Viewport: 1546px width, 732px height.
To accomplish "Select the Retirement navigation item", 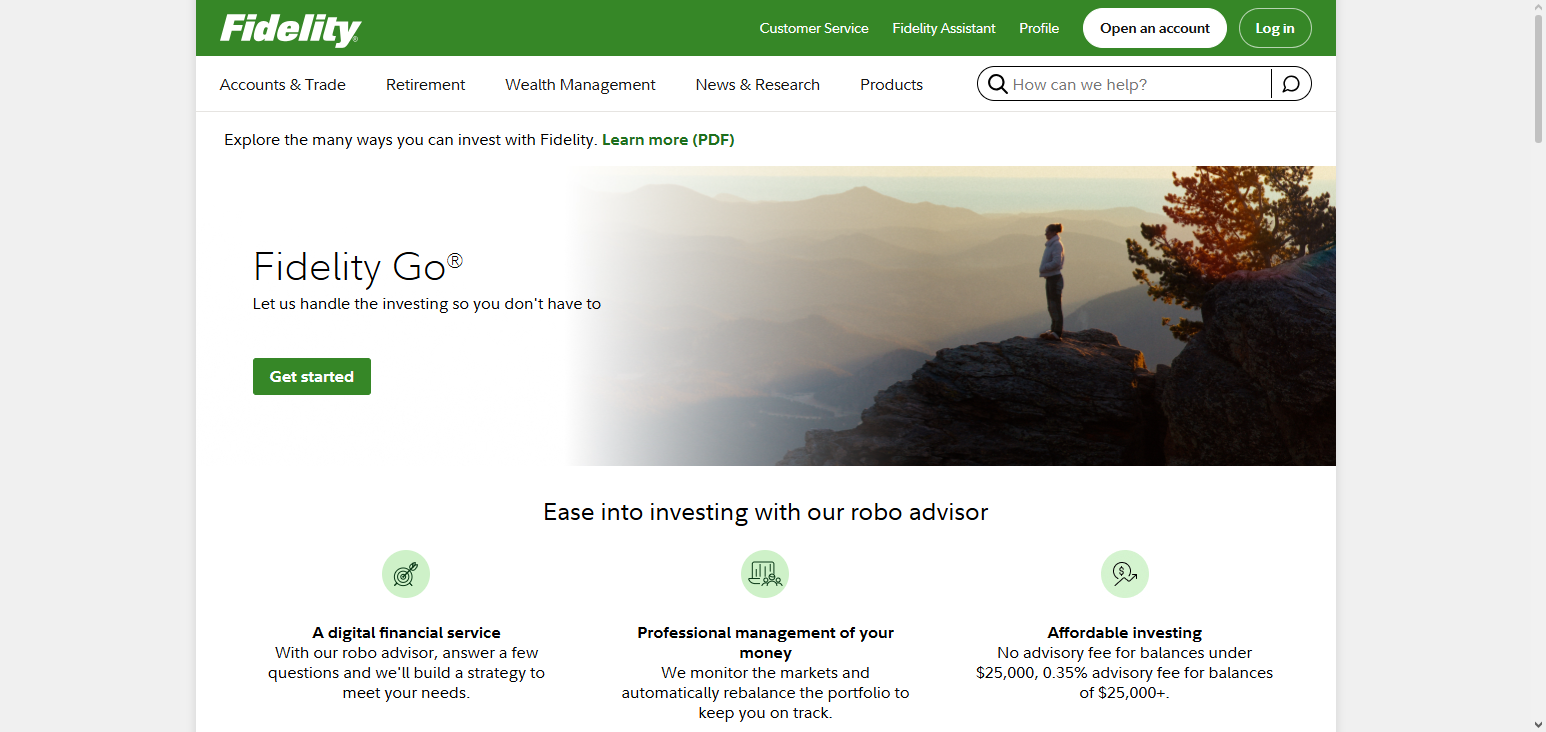I will [425, 84].
